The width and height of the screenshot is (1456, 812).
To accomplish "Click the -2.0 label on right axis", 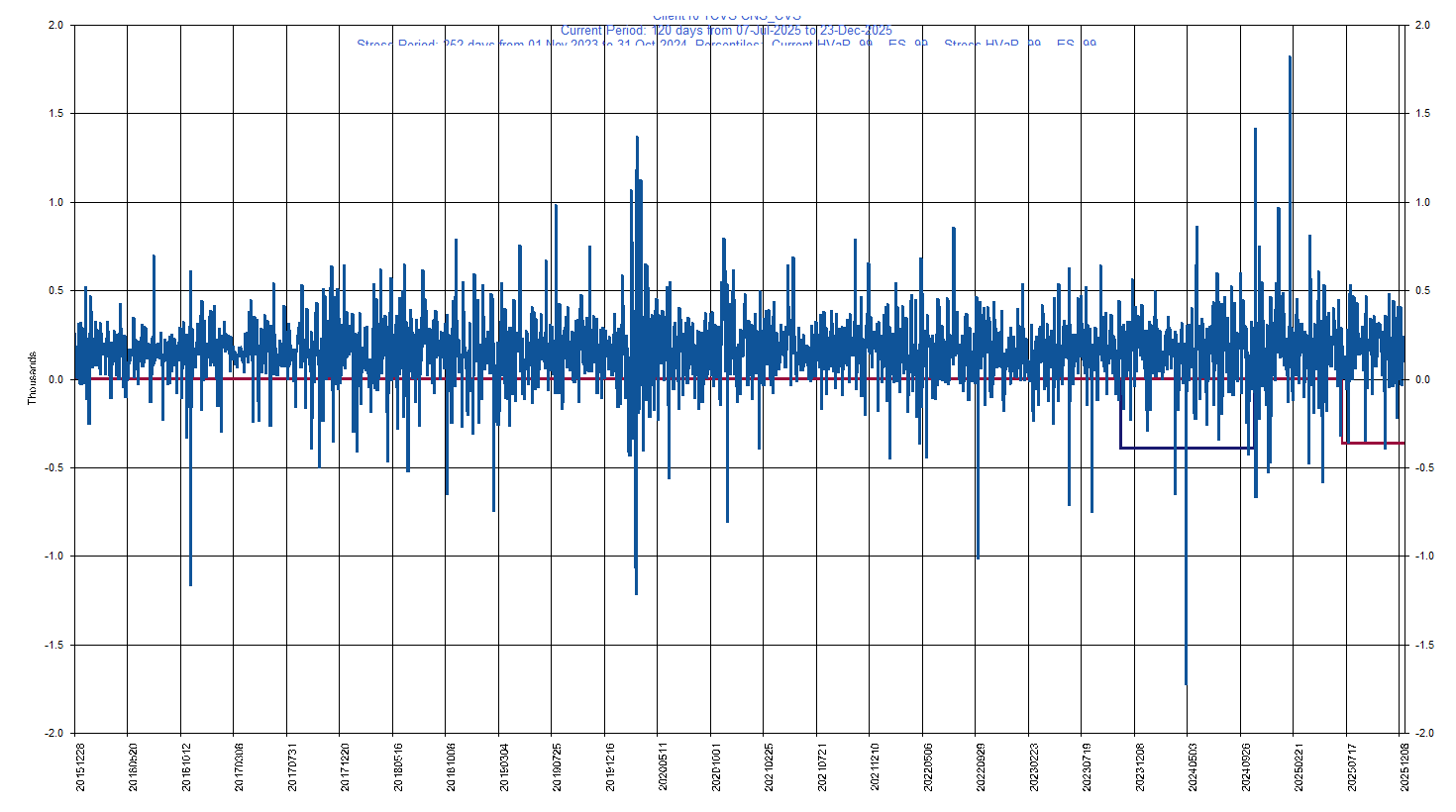I will coord(1423,733).
